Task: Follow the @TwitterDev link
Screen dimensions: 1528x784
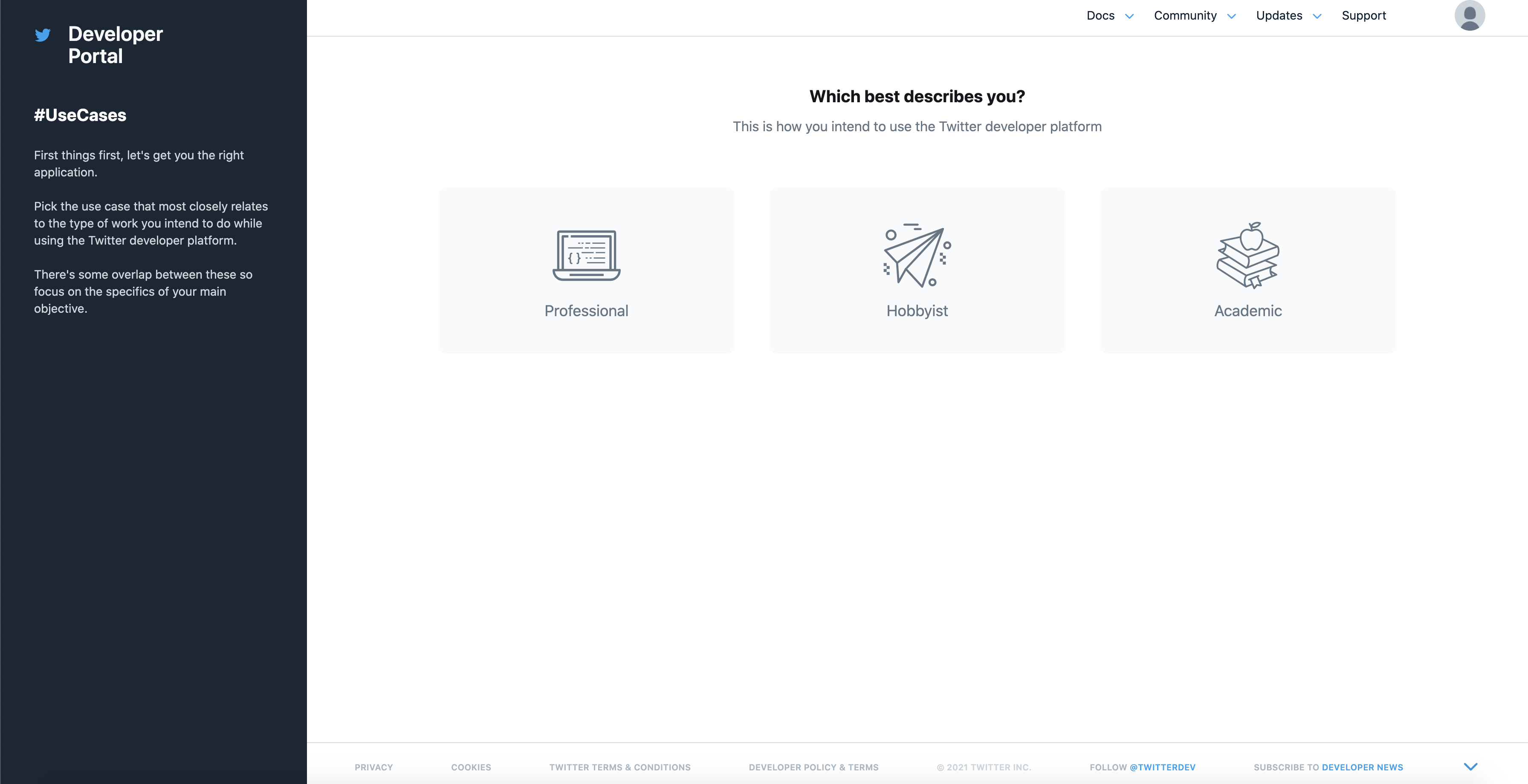Action: pyautogui.click(x=1162, y=767)
